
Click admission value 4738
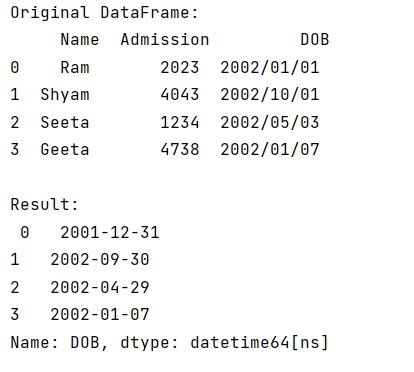pos(180,149)
